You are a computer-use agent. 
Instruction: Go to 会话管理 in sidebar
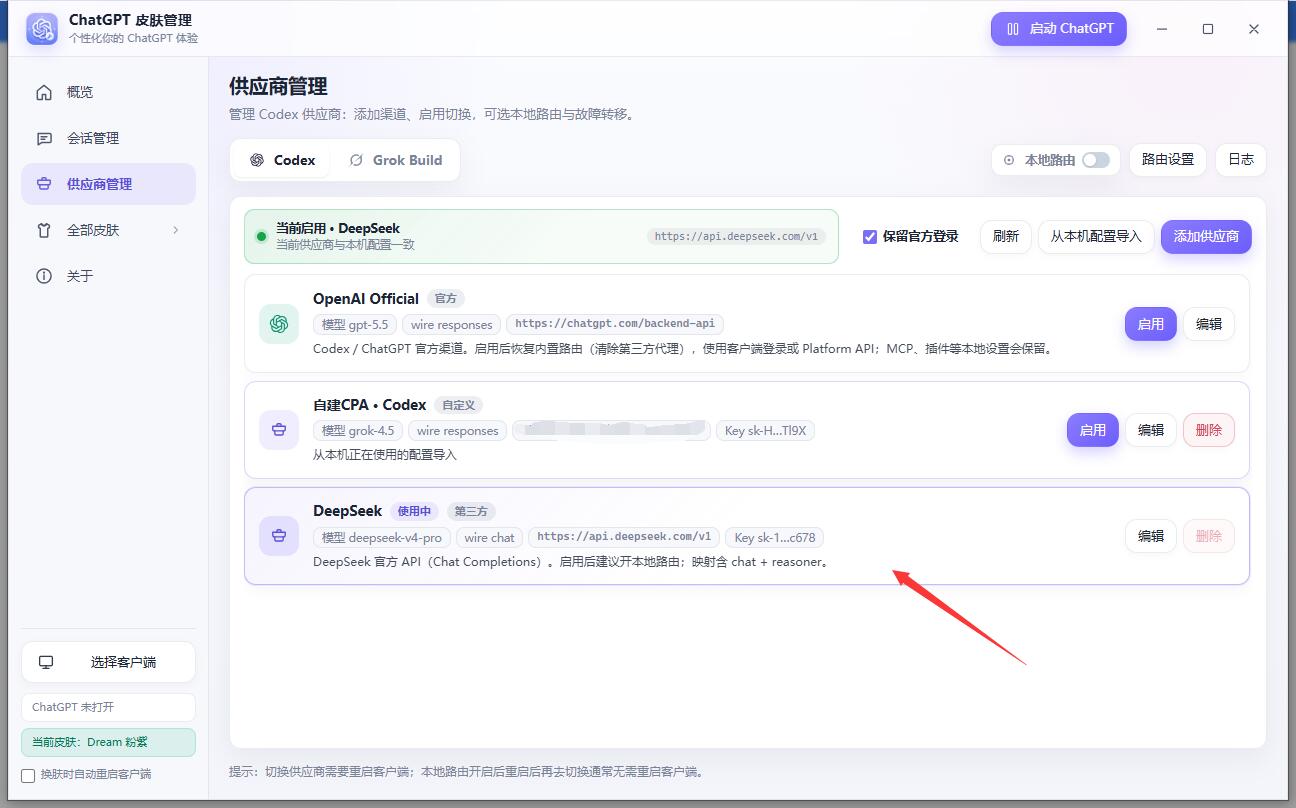(x=108, y=138)
